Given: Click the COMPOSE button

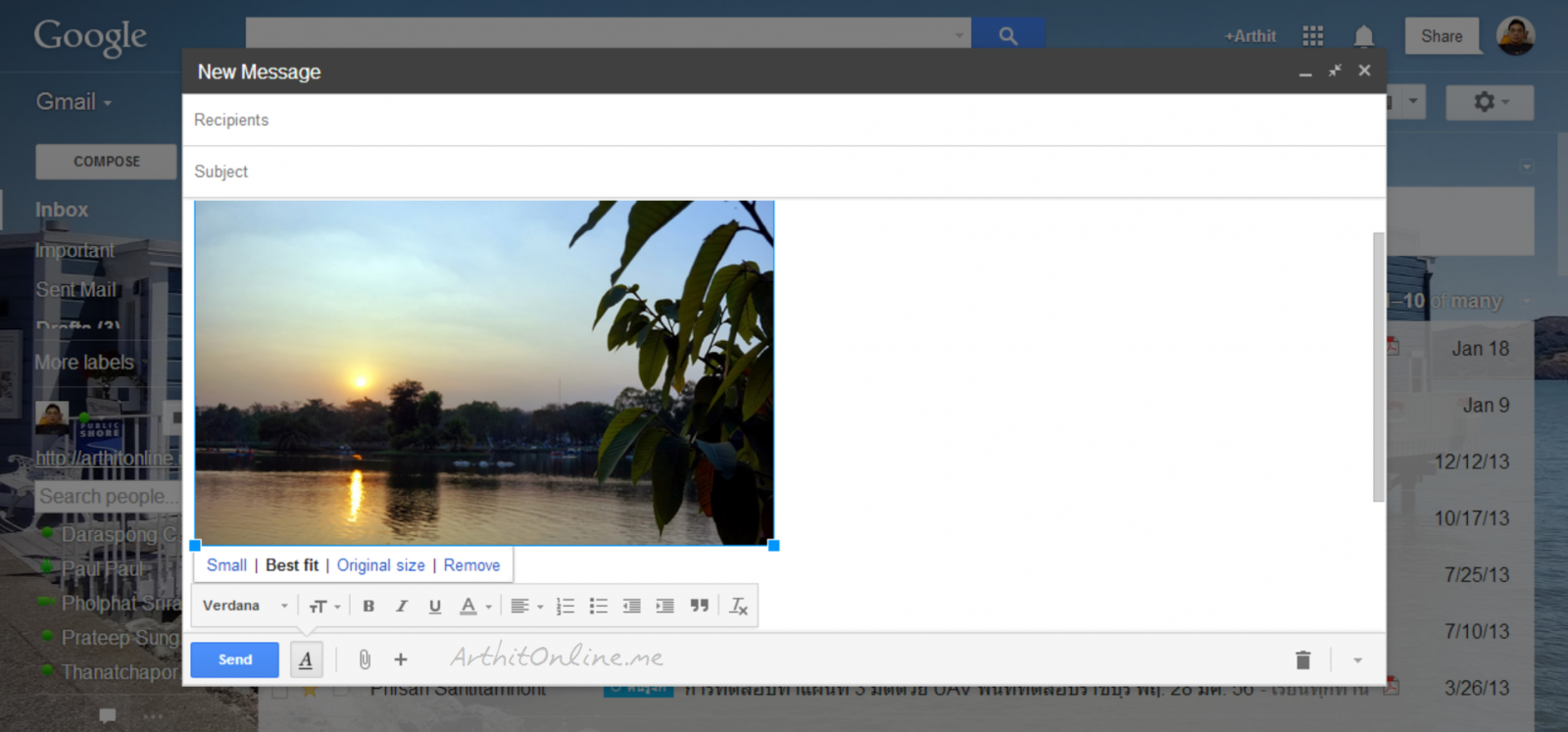Looking at the screenshot, I should coord(106,162).
